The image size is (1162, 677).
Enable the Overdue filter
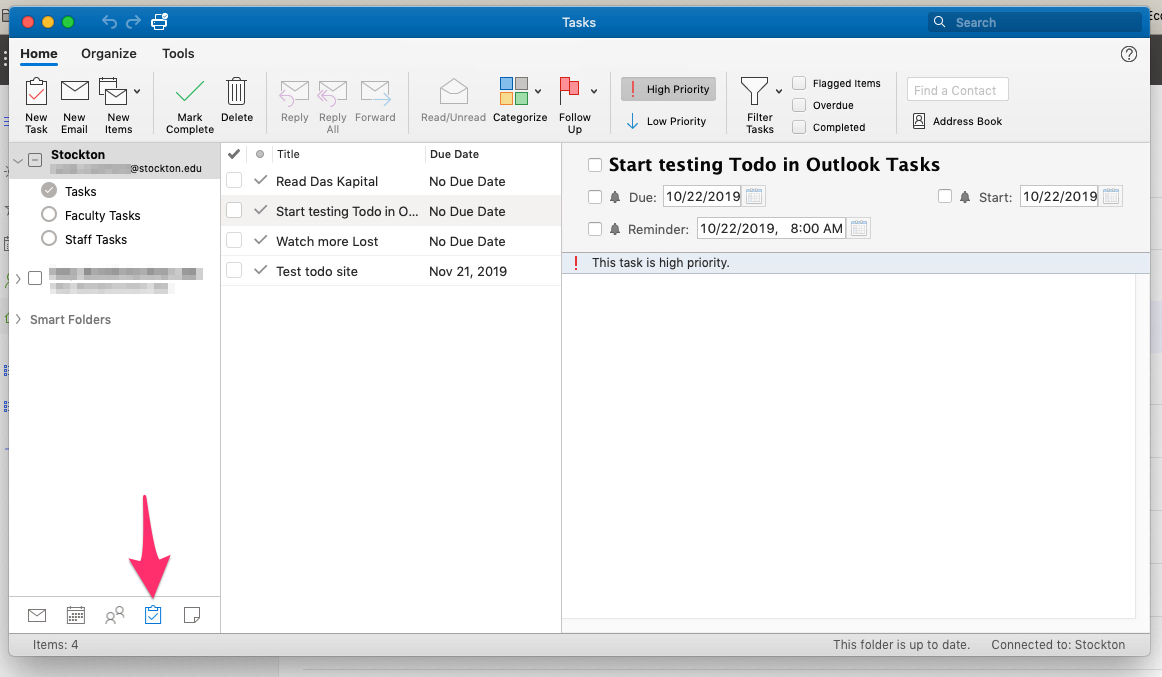[x=799, y=105]
